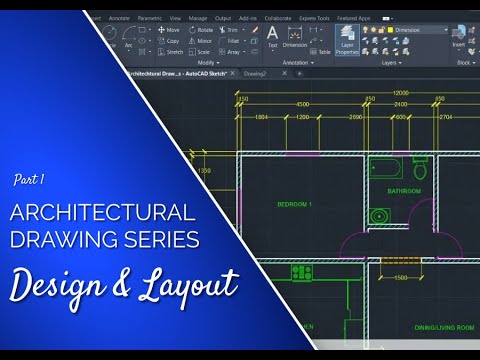480x360 pixels.
Task: Click the Erase tool icon
Action: tap(255, 30)
